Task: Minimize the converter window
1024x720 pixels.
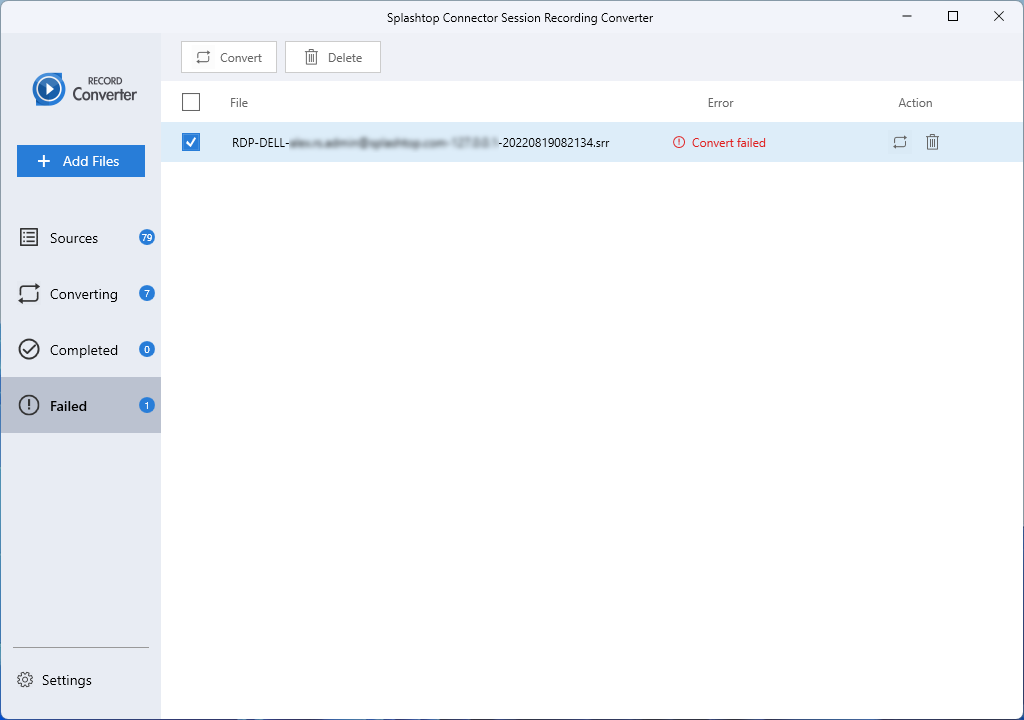Action: click(906, 16)
